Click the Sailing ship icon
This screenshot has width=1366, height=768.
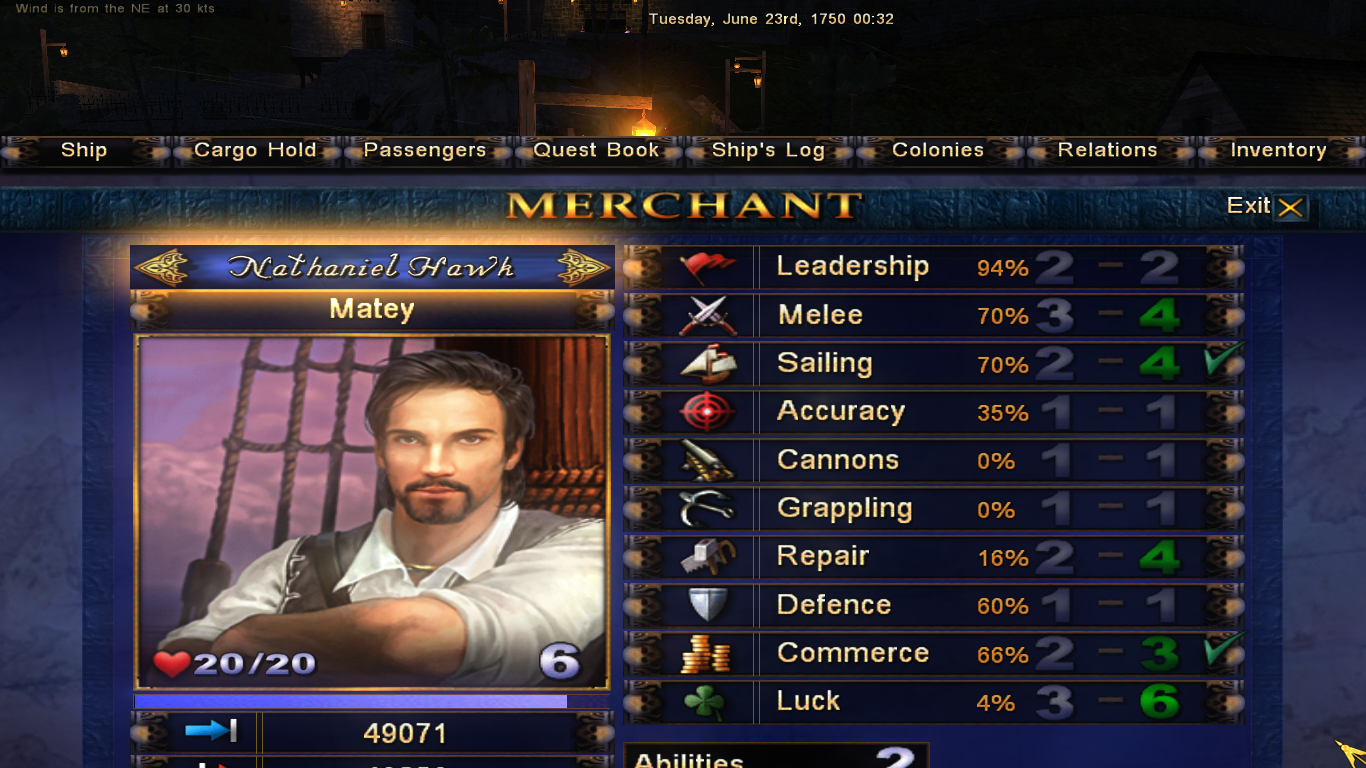point(707,364)
